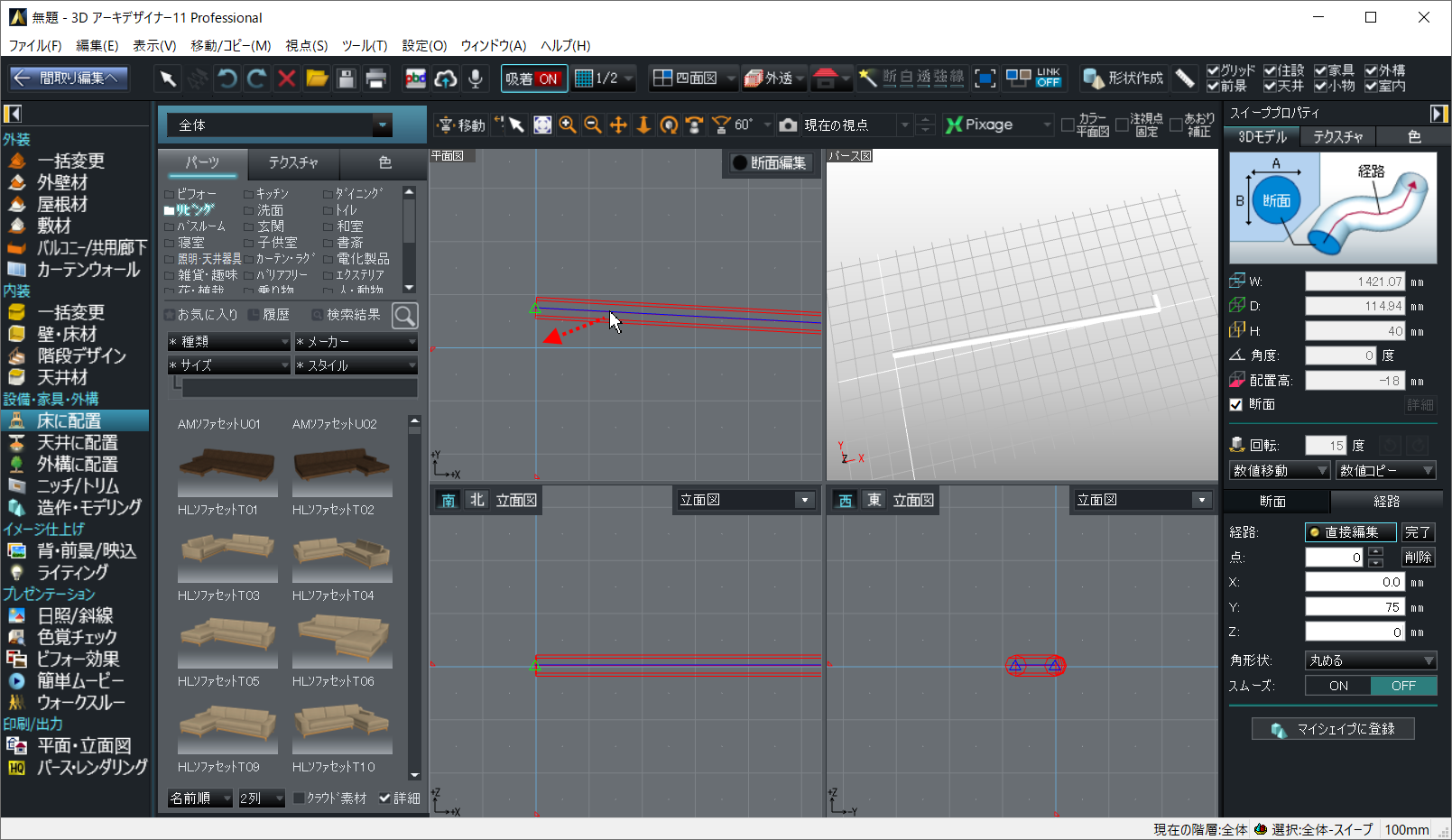Screen dimensions: 1452x840
Task: Uncheck the グリッド checkbox
Action: click(1213, 70)
